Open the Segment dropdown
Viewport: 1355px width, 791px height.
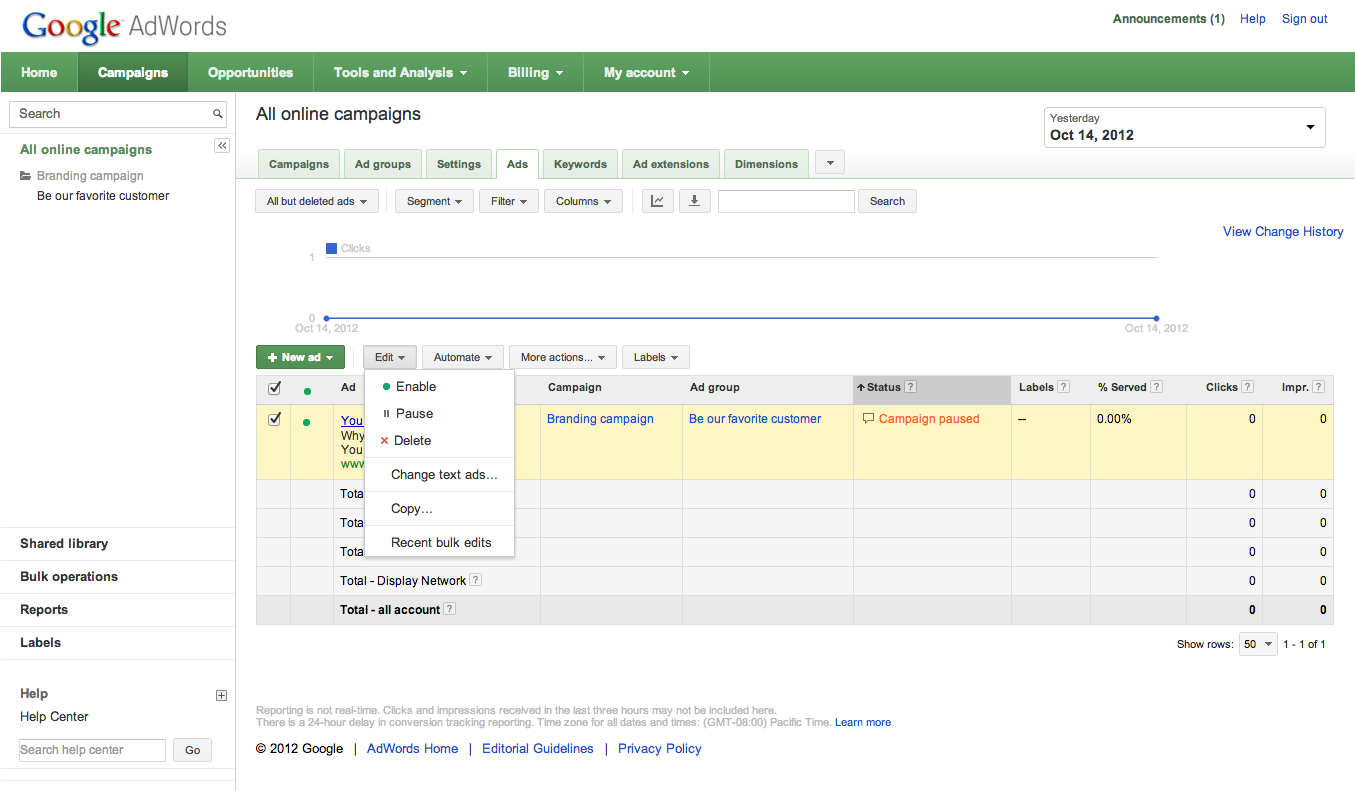point(434,201)
